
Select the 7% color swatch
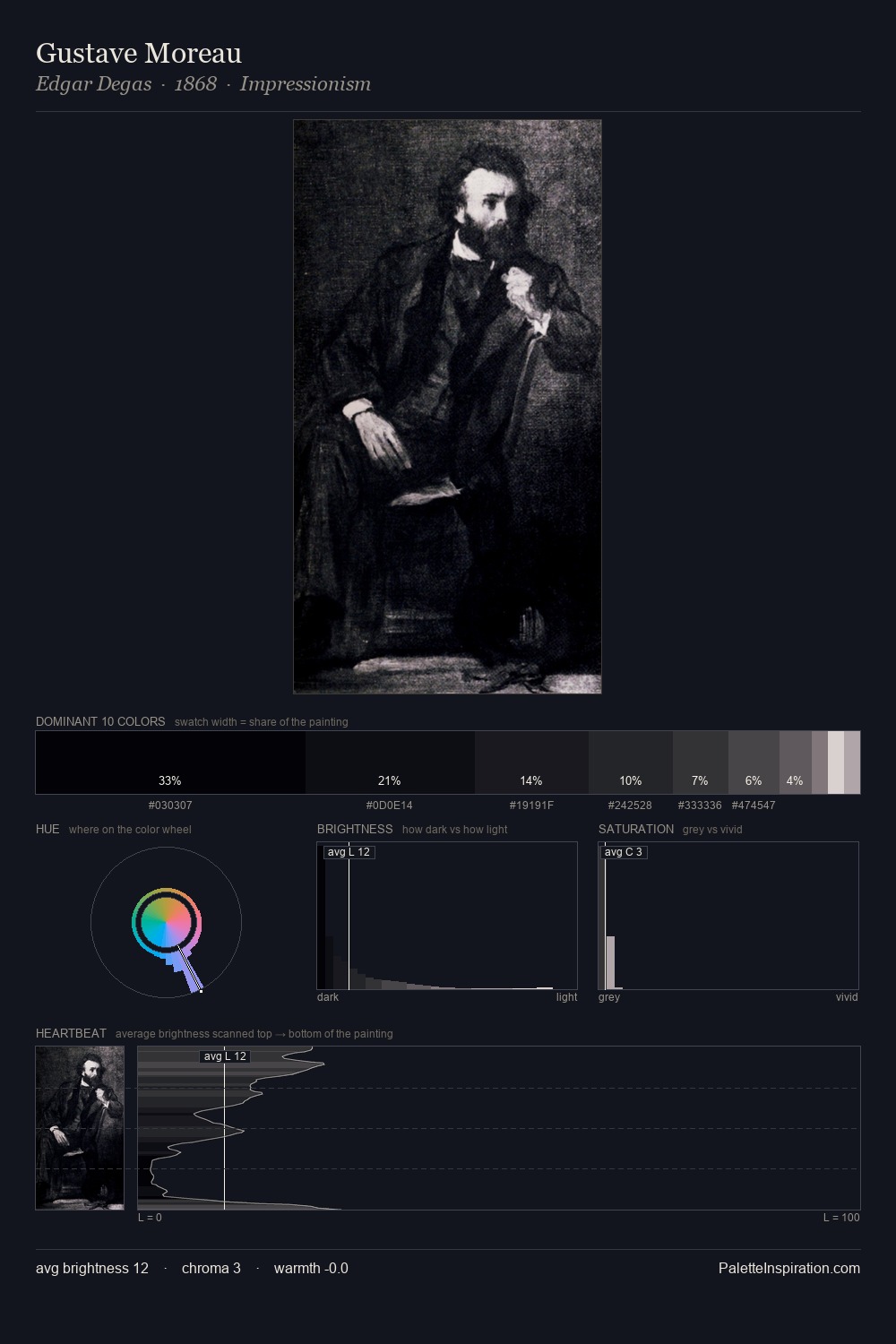[x=701, y=762]
